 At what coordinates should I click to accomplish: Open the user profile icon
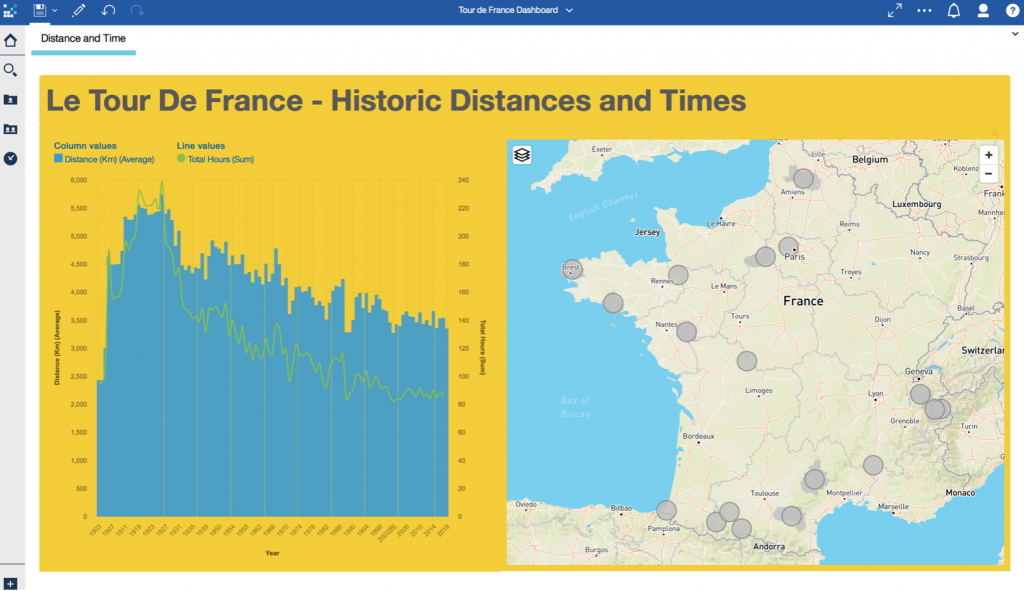coord(983,10)
